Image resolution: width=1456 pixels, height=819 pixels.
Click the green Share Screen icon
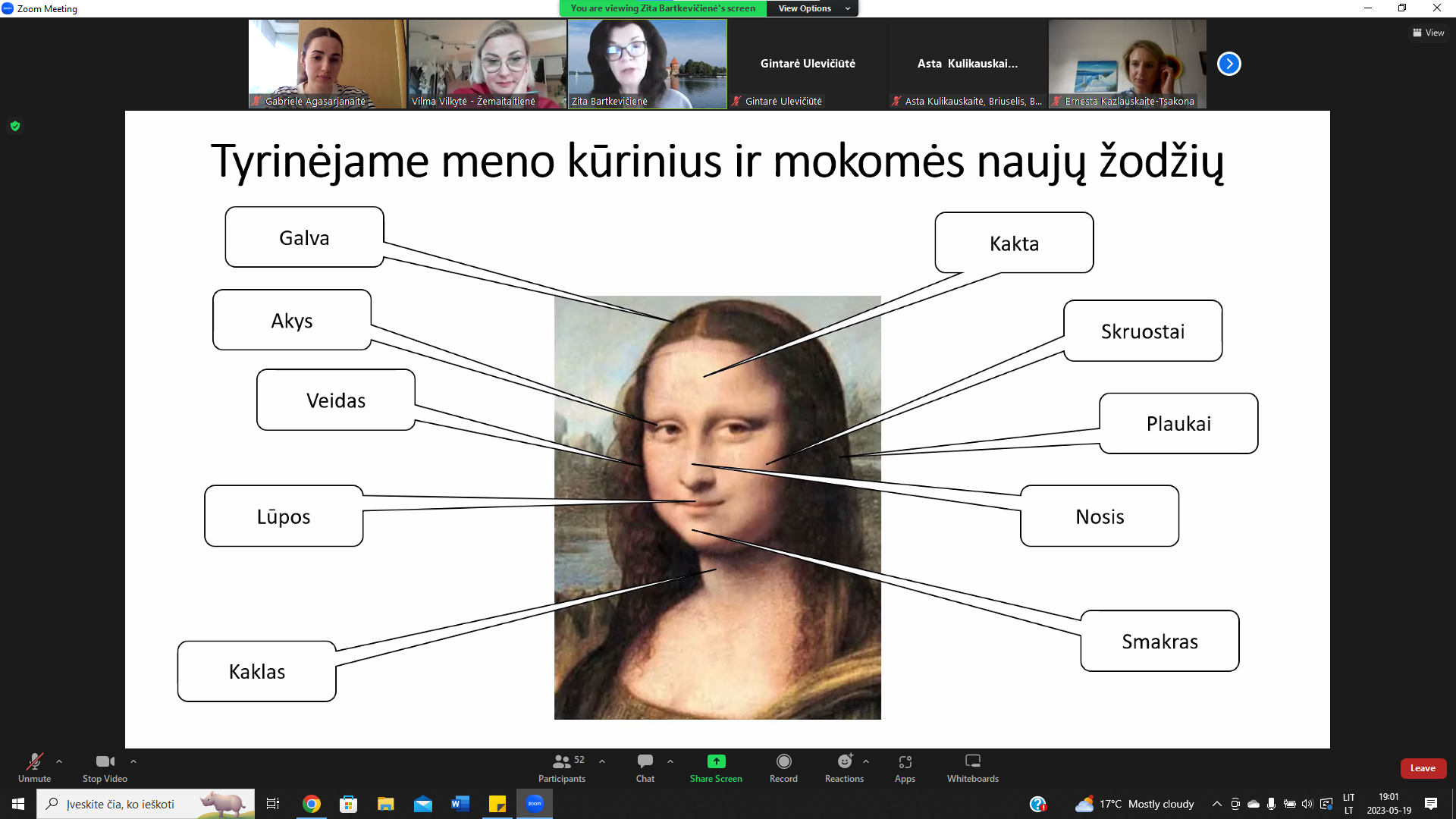tap(716, 761)
